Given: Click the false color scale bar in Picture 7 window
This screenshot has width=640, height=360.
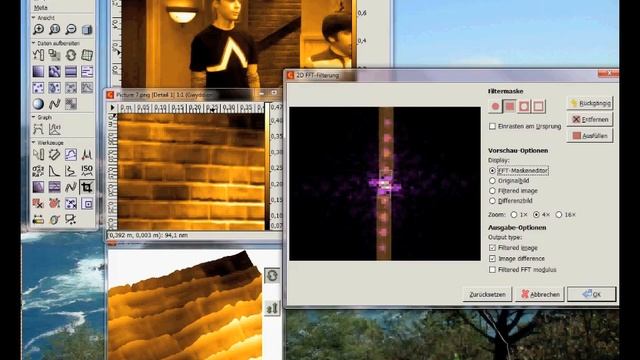Looking at the screenshot, I should click(268, 167).
